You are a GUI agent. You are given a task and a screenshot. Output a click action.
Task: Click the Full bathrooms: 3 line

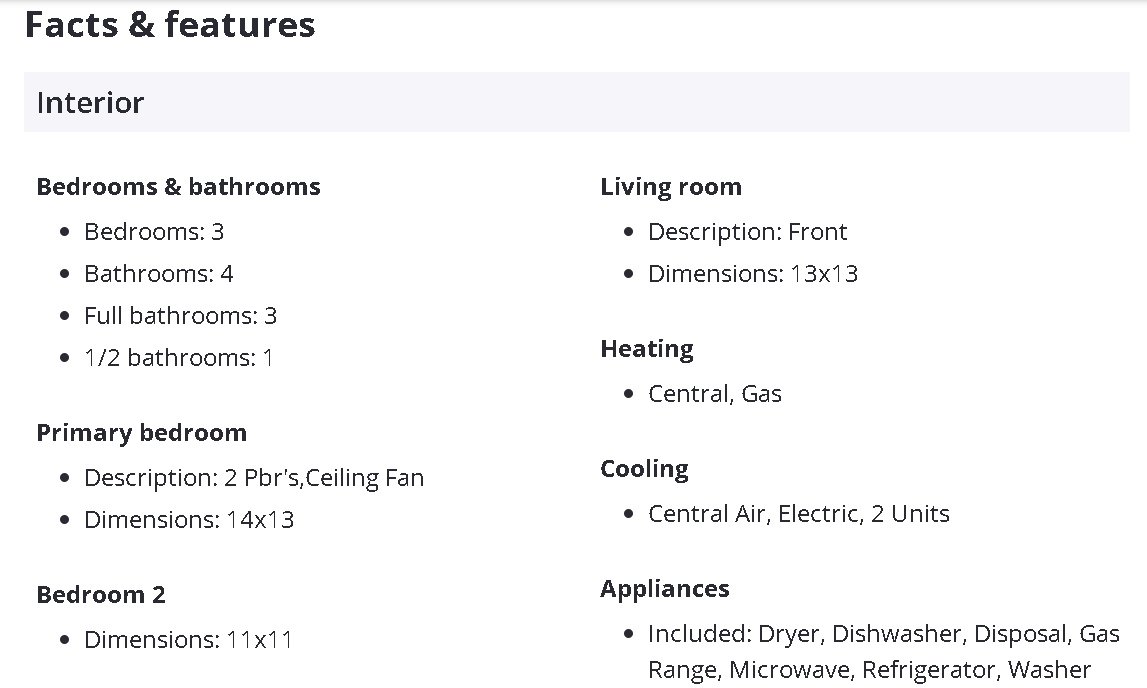click(180, 316)
